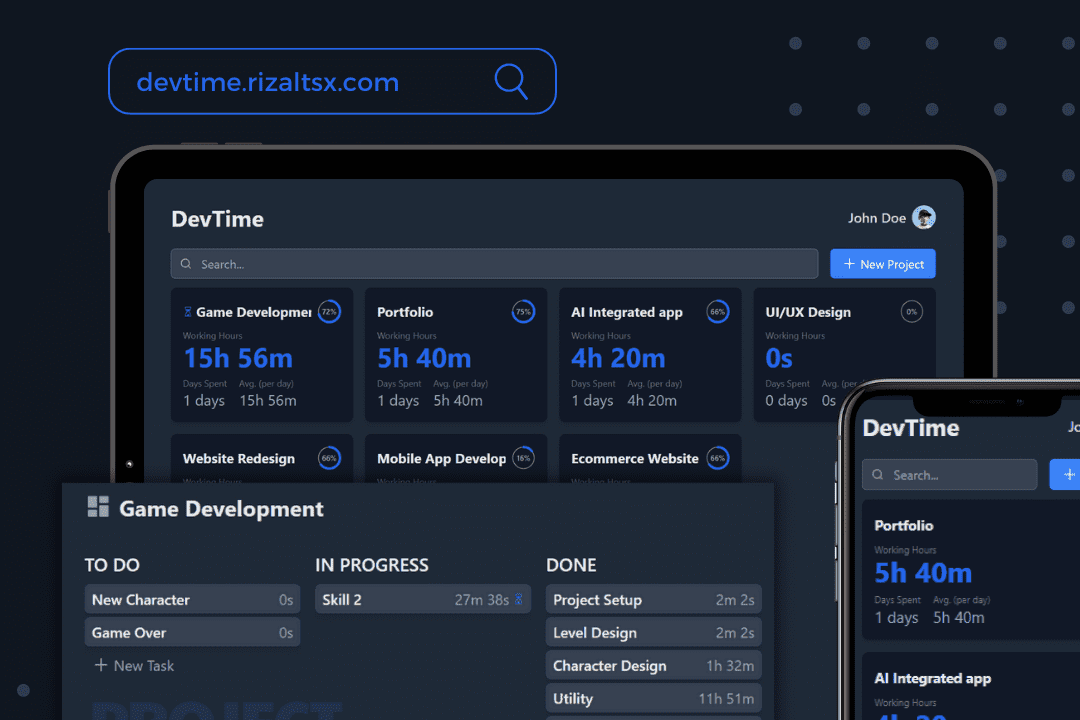The image size is (1080, 720).
Task: Click the phone Search field
Action: (950, 475)
